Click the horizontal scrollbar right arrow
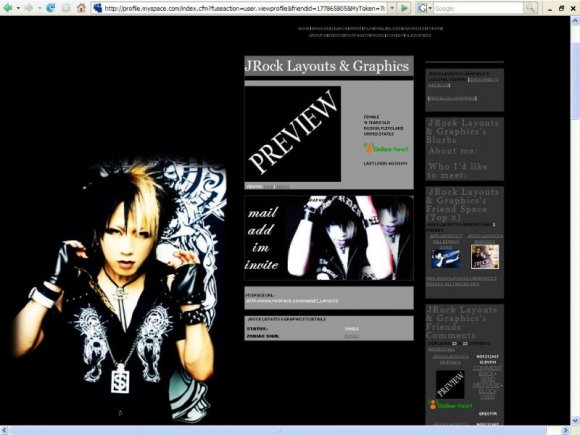580x435 pixels. coord(566,430)
